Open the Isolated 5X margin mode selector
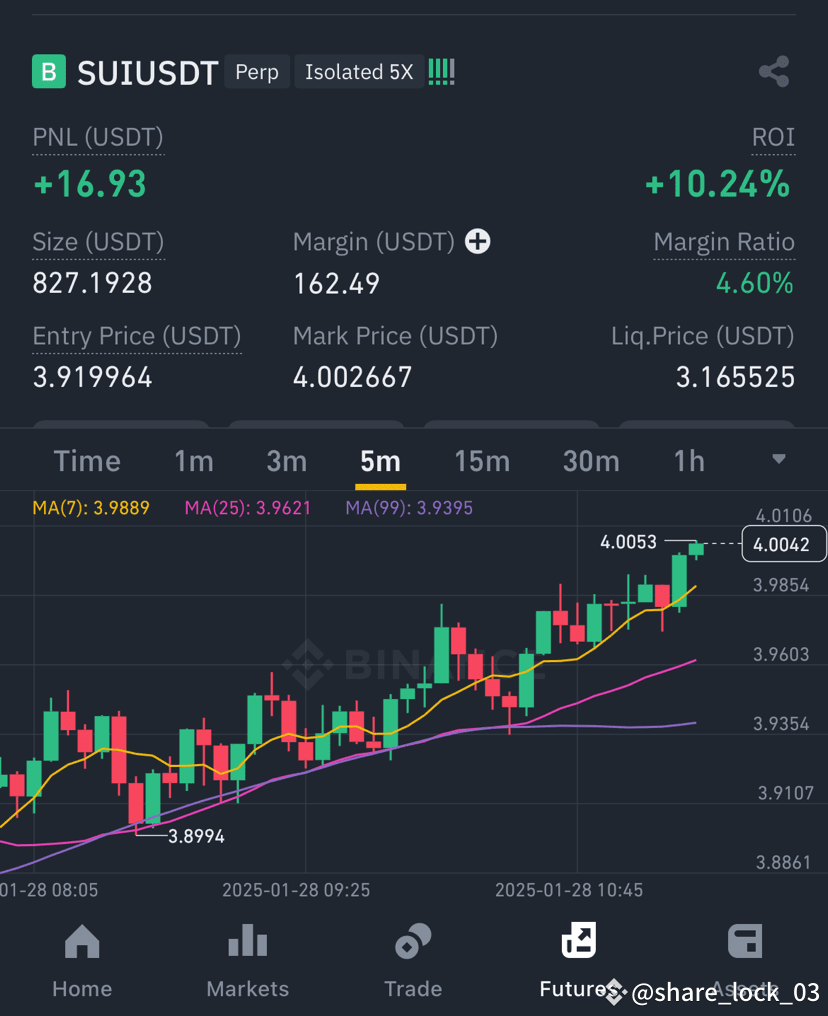Viewport: 828px width, 1016px height. 358,71
